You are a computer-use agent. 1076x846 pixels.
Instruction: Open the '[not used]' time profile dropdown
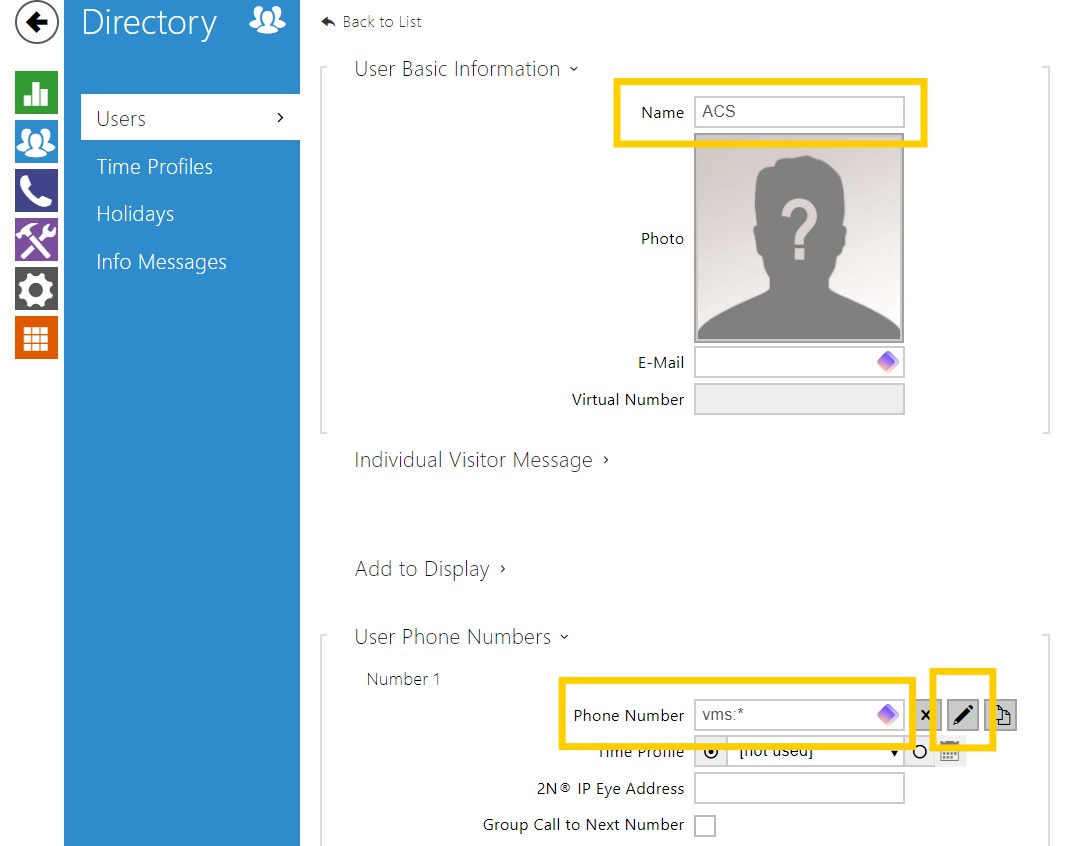pos(815,753)
